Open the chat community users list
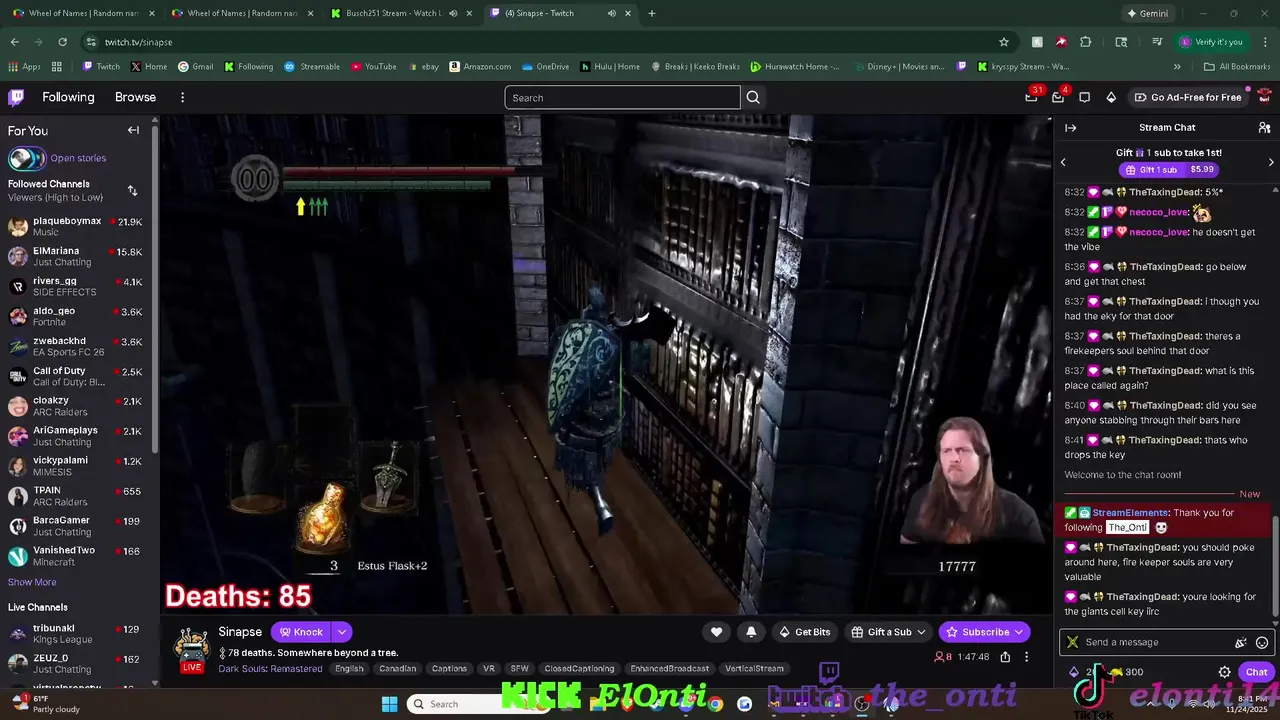 [1264, 128]
